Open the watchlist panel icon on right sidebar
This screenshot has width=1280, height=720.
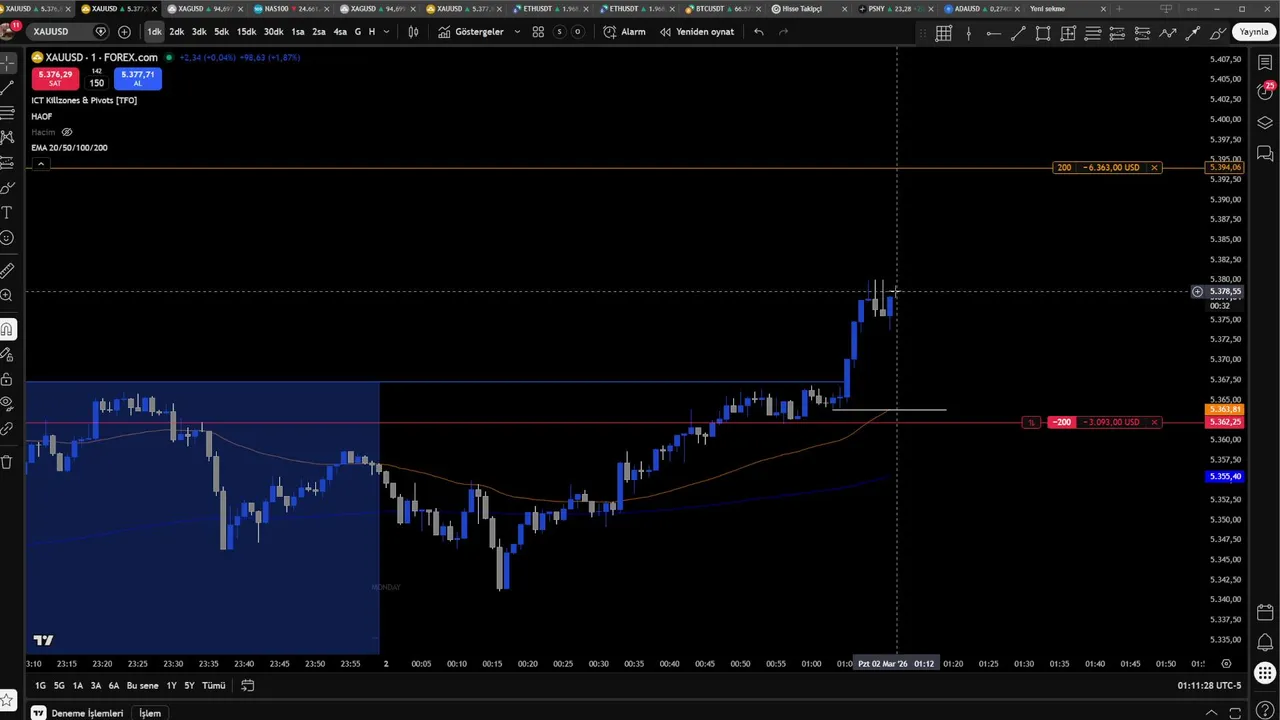click(1265, 63)
